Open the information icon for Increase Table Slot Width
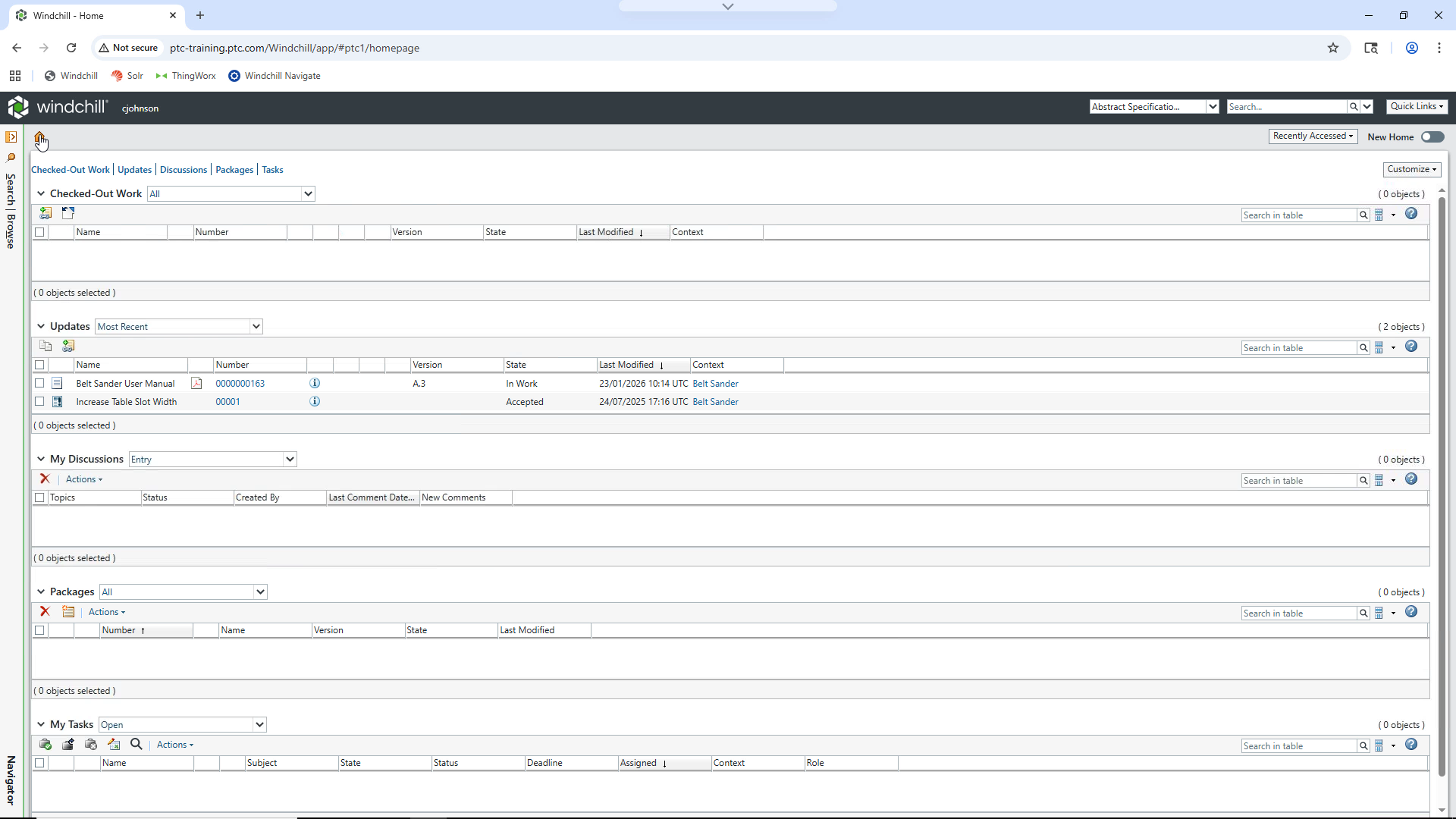Screen dimensions: 1456x819 [315, 402]
